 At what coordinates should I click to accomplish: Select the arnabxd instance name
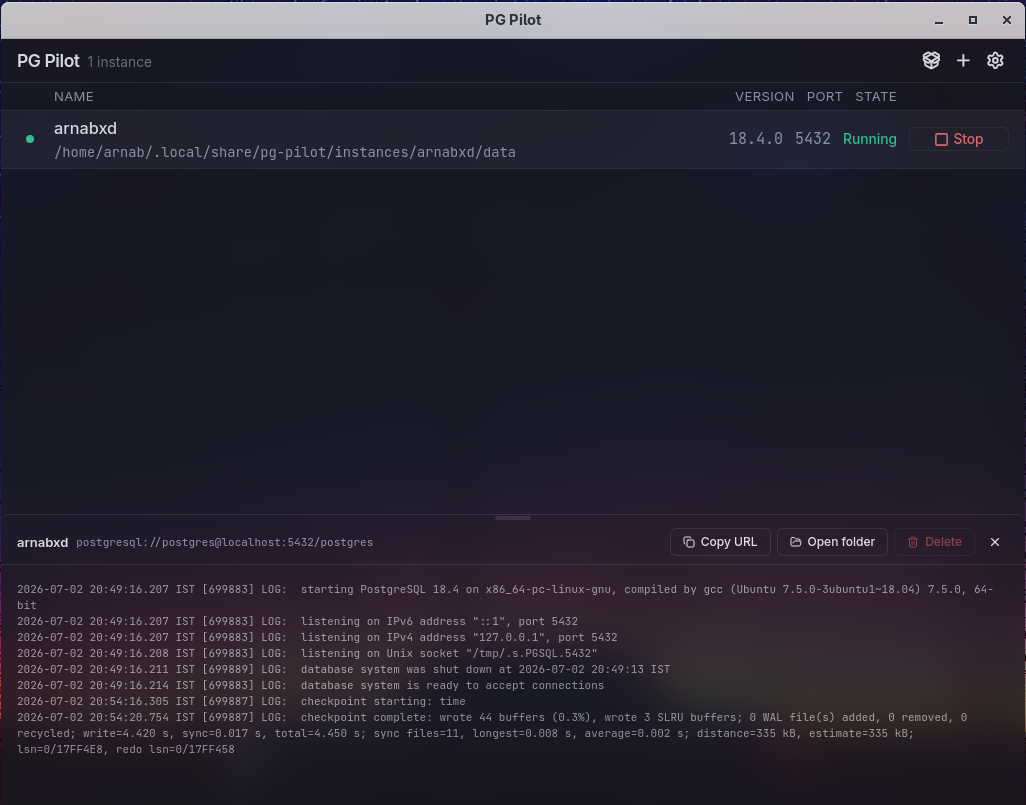[x=85, y=128]
